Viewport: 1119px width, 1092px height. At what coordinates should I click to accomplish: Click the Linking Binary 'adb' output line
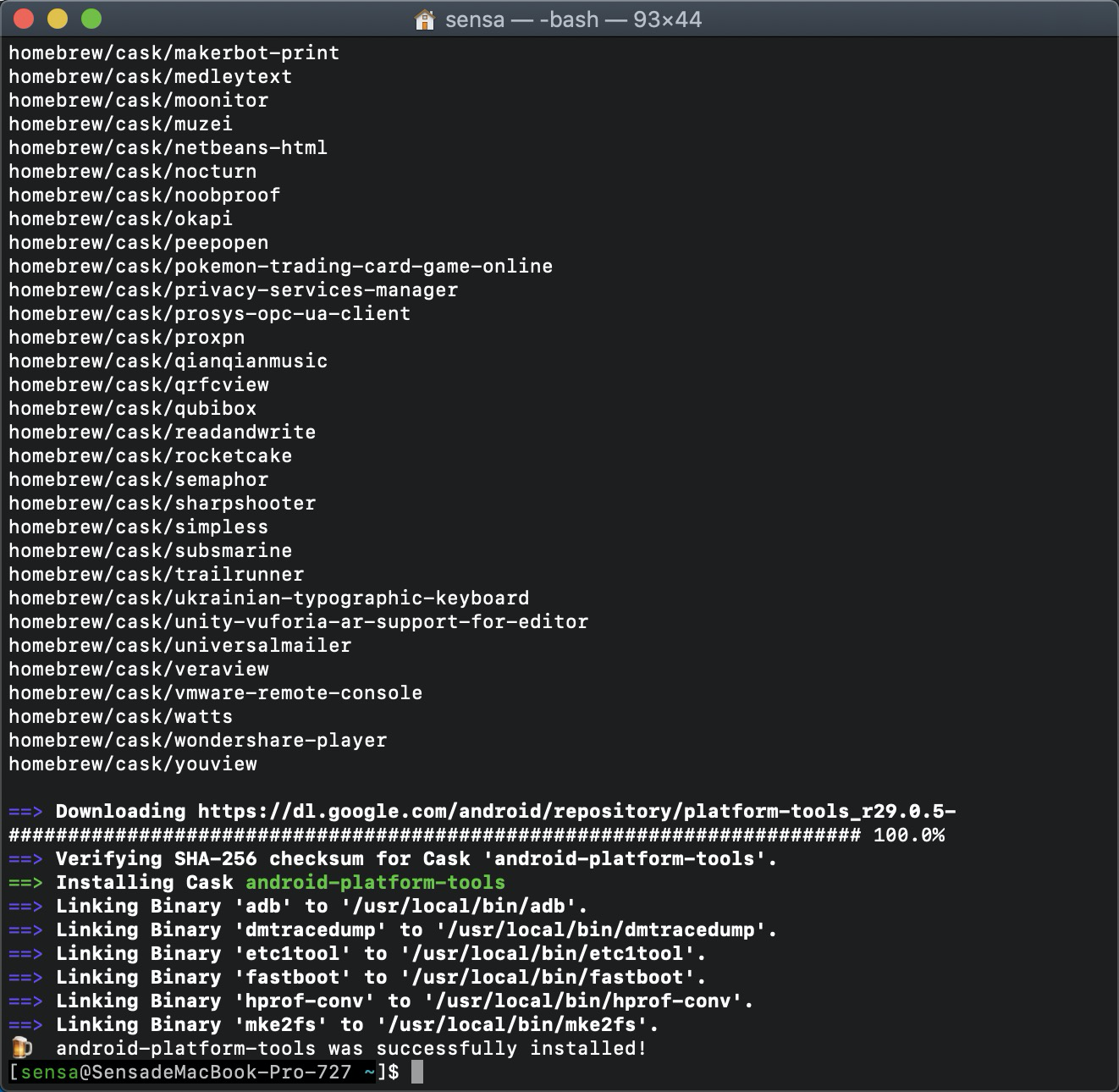(296, 906)
